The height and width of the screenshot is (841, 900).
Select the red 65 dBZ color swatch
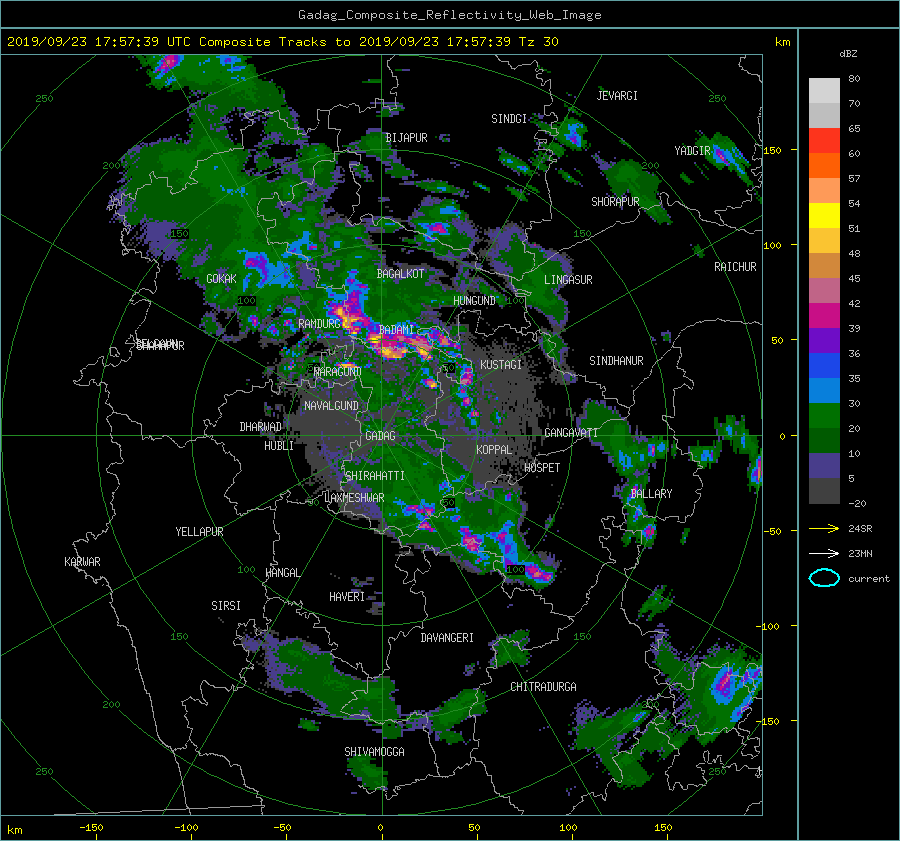coord(824,140)
